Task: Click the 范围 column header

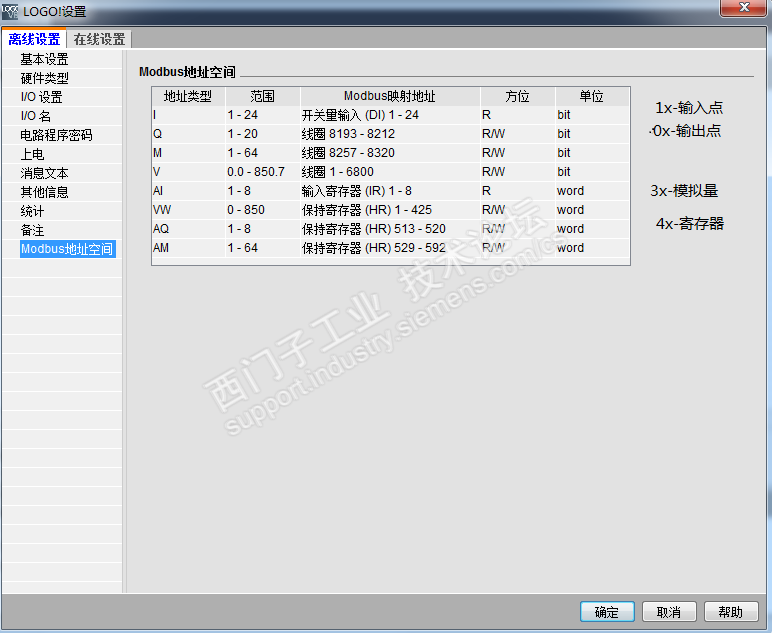Action: [262, 96]
